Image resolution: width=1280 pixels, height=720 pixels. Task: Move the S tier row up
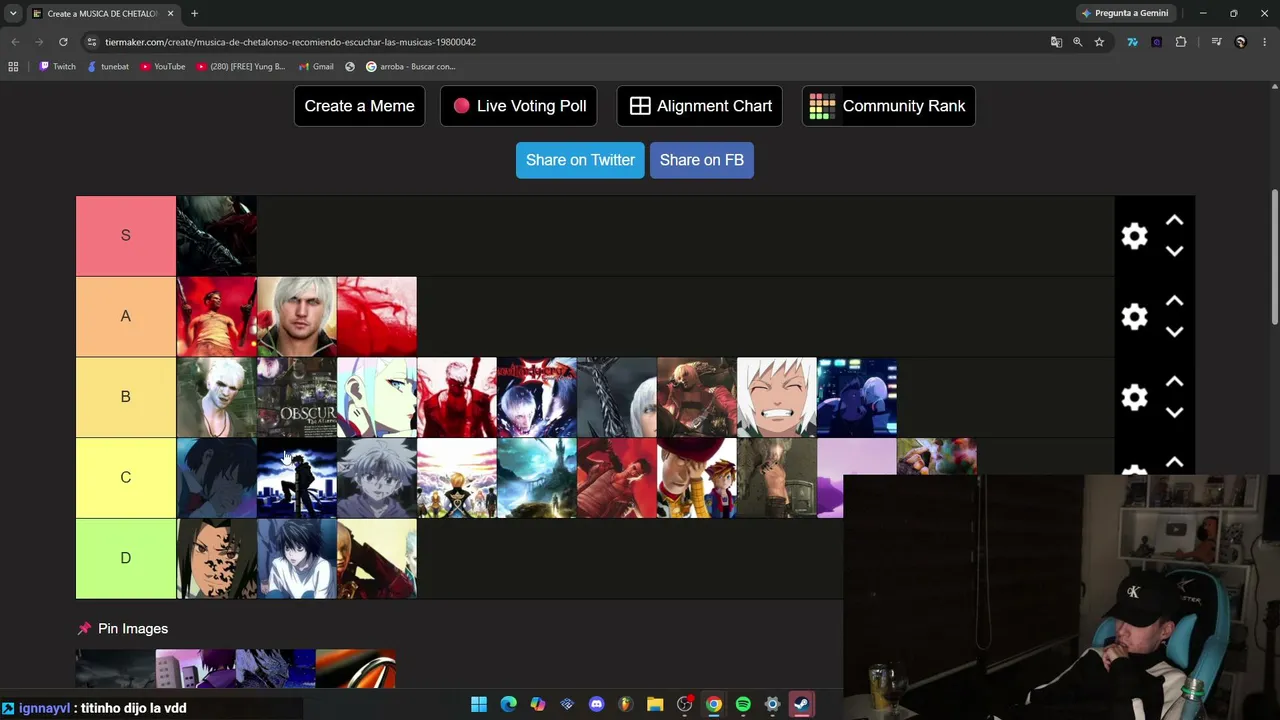[1174, 221]
